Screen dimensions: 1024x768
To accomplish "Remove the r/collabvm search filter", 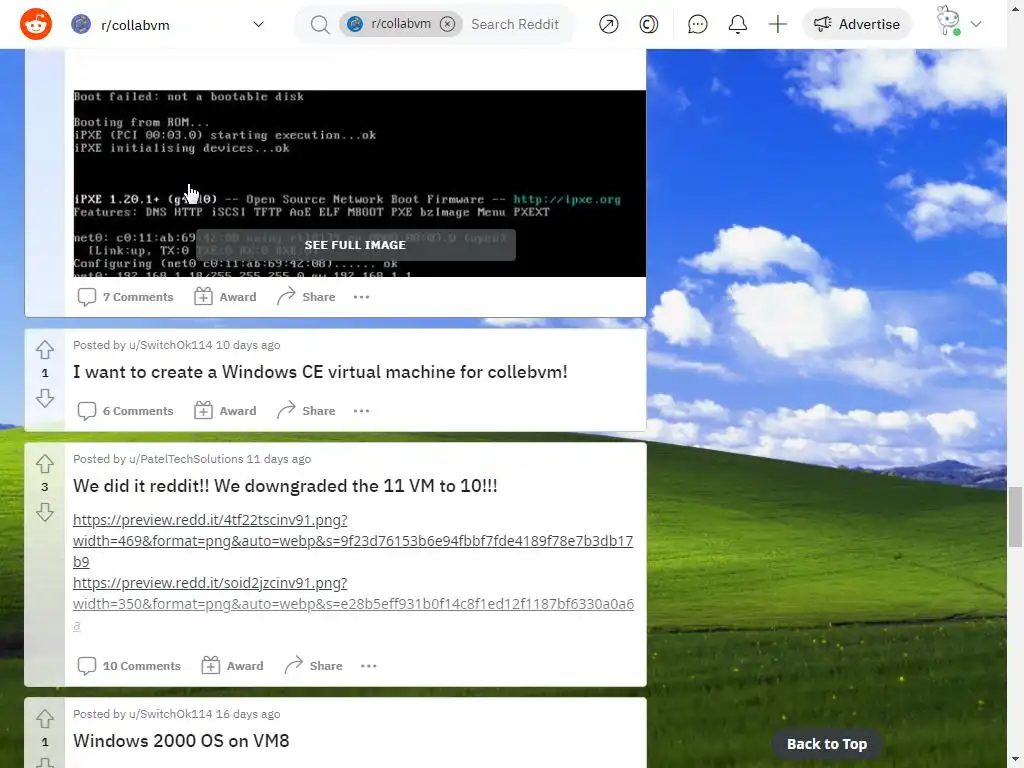I will point(447,24).
